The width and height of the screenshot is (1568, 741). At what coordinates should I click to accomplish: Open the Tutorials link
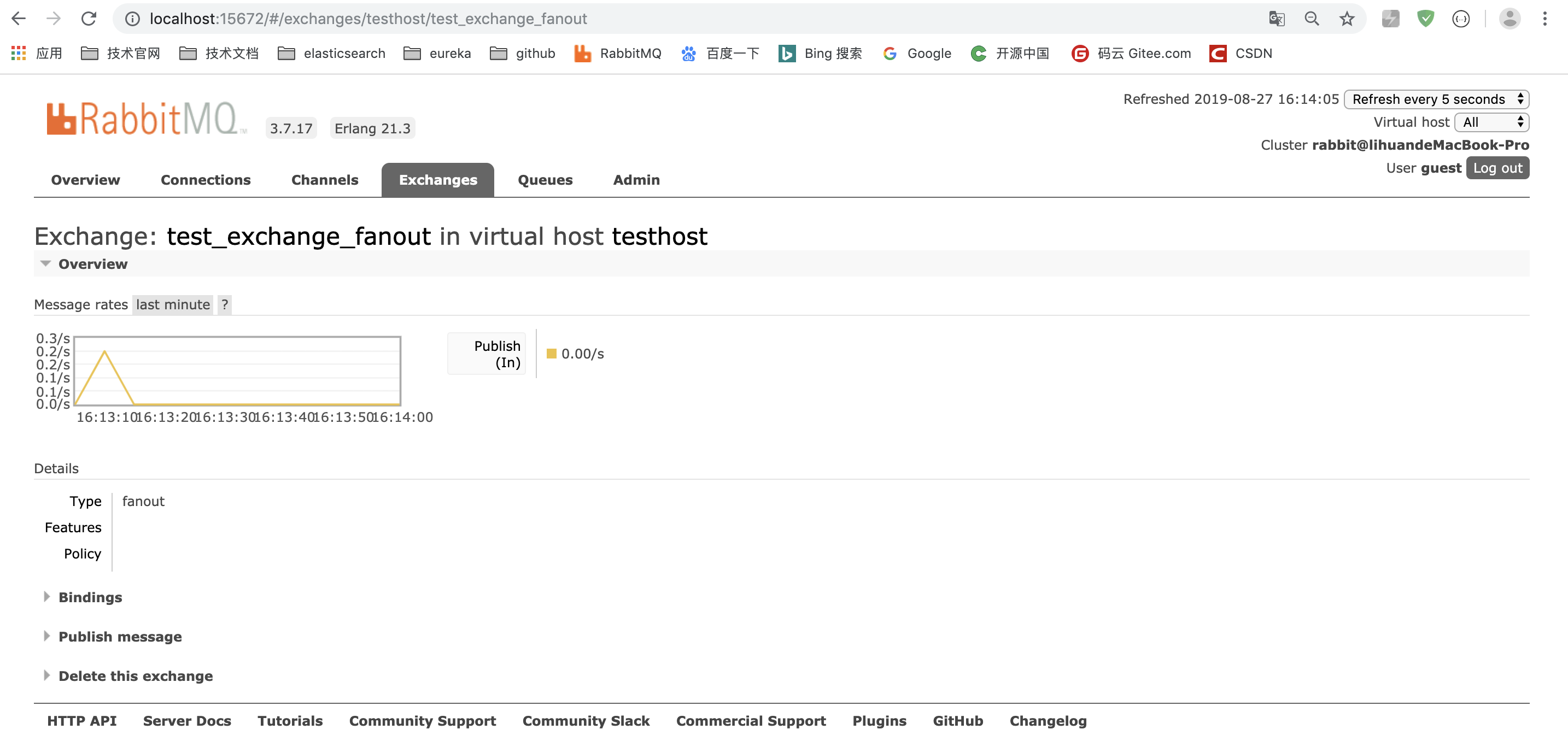click(290, 721)
